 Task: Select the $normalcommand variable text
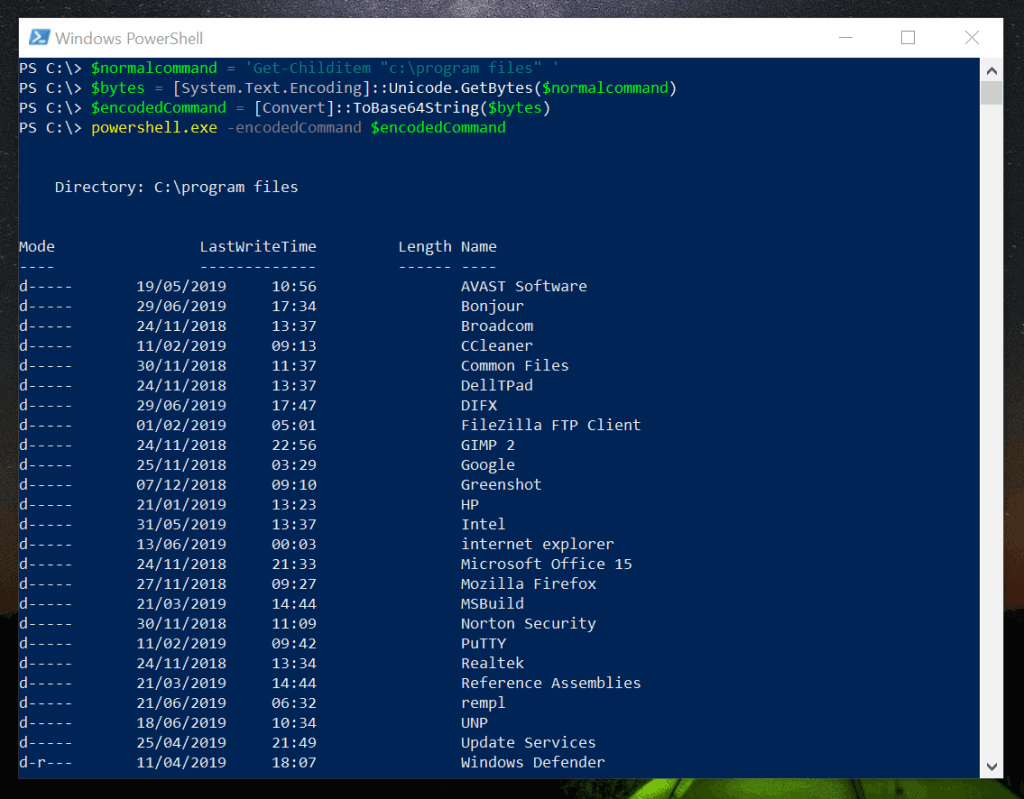click(153, 67)
